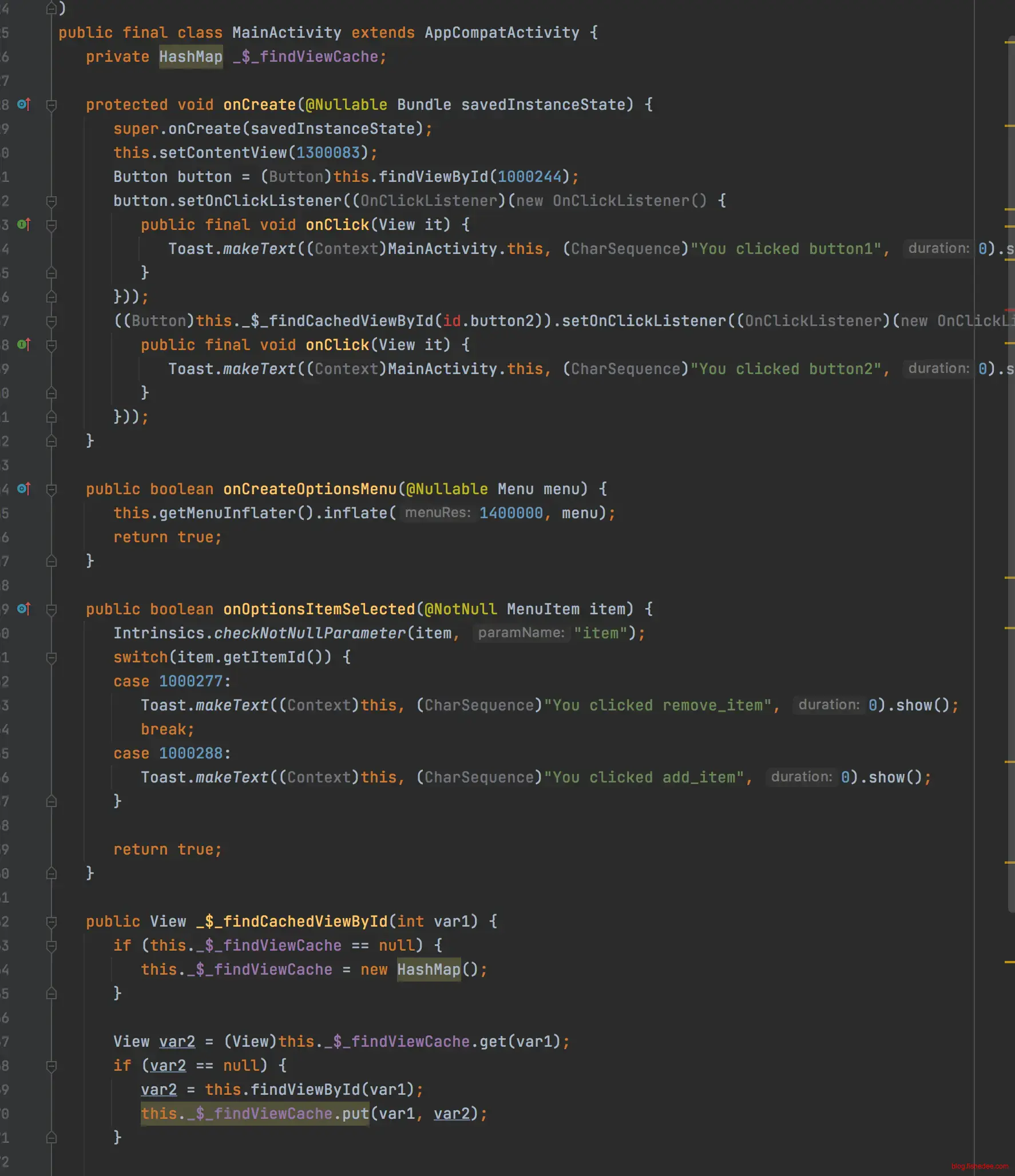The width and height of the screenshot is (1015, 1176).
Task: Collapse the onCreate method fold marker
Action: (51, 105)
